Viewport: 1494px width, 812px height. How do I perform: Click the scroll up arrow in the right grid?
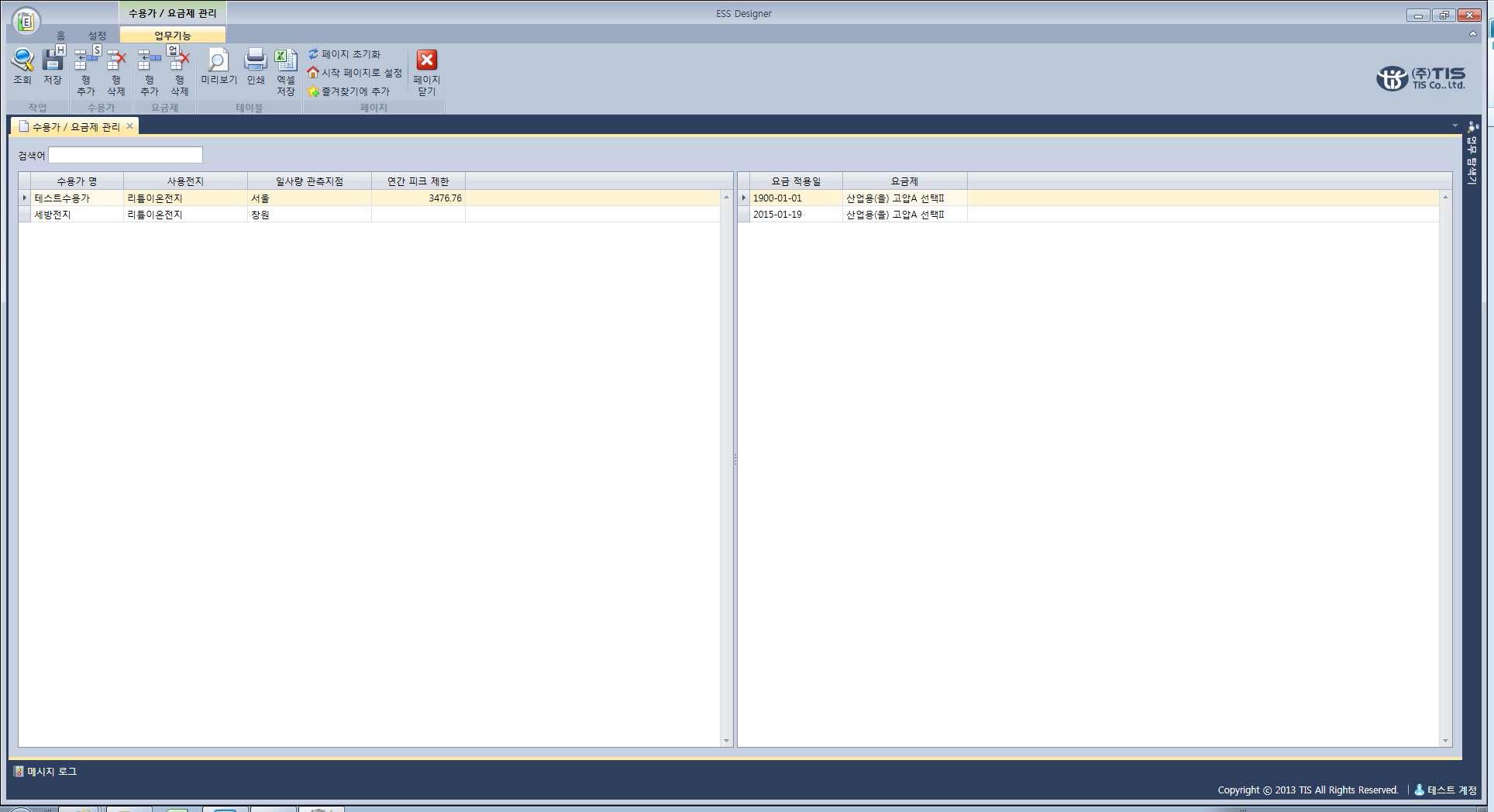click(1445, 198)
